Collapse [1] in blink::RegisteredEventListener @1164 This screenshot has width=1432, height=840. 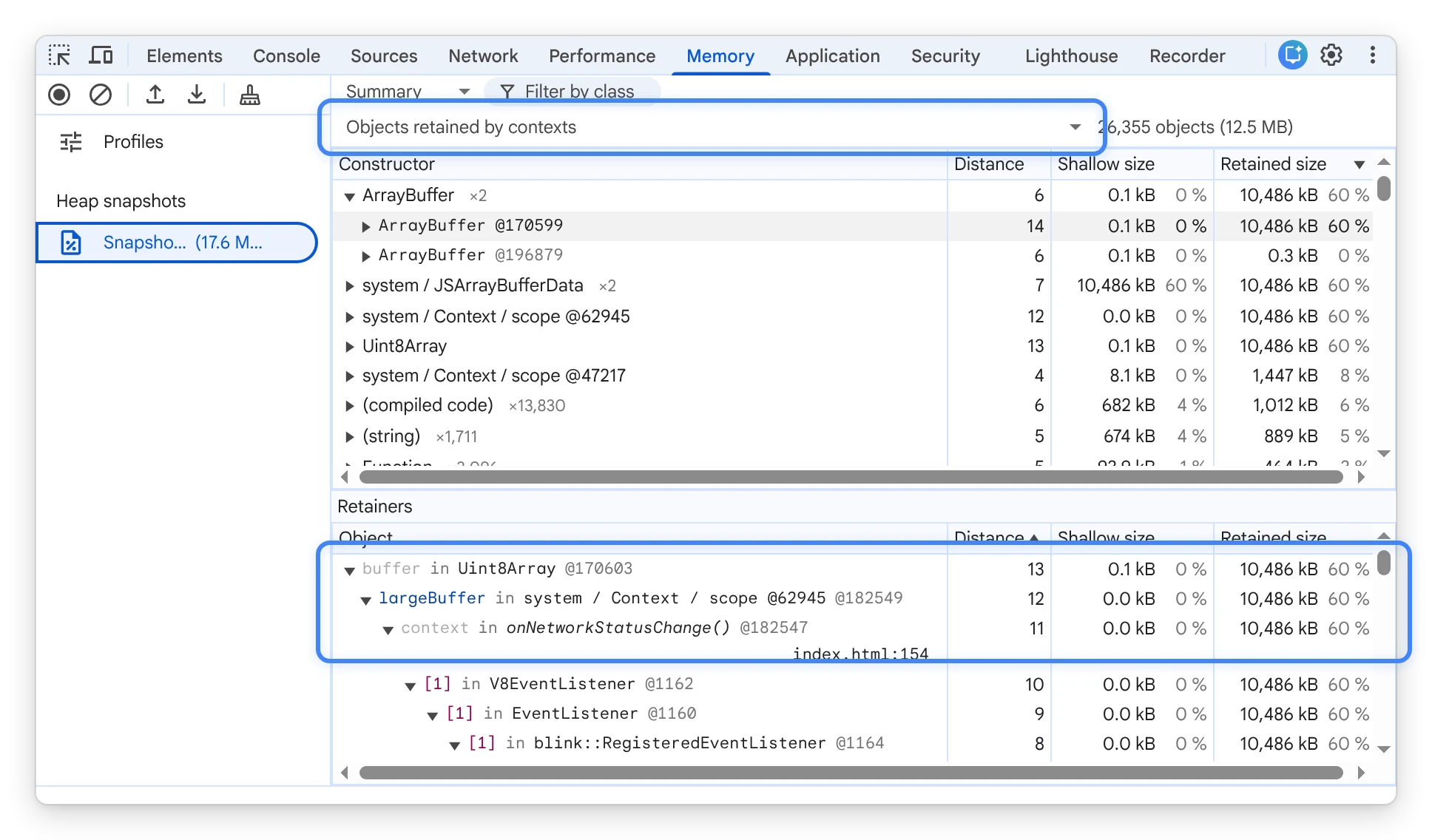(454, 745)
